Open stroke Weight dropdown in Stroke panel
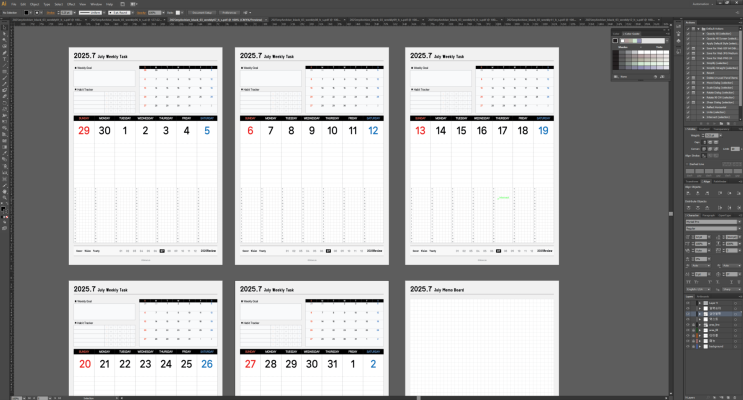This screenshot has width=743, height=400. click(721, 135)
